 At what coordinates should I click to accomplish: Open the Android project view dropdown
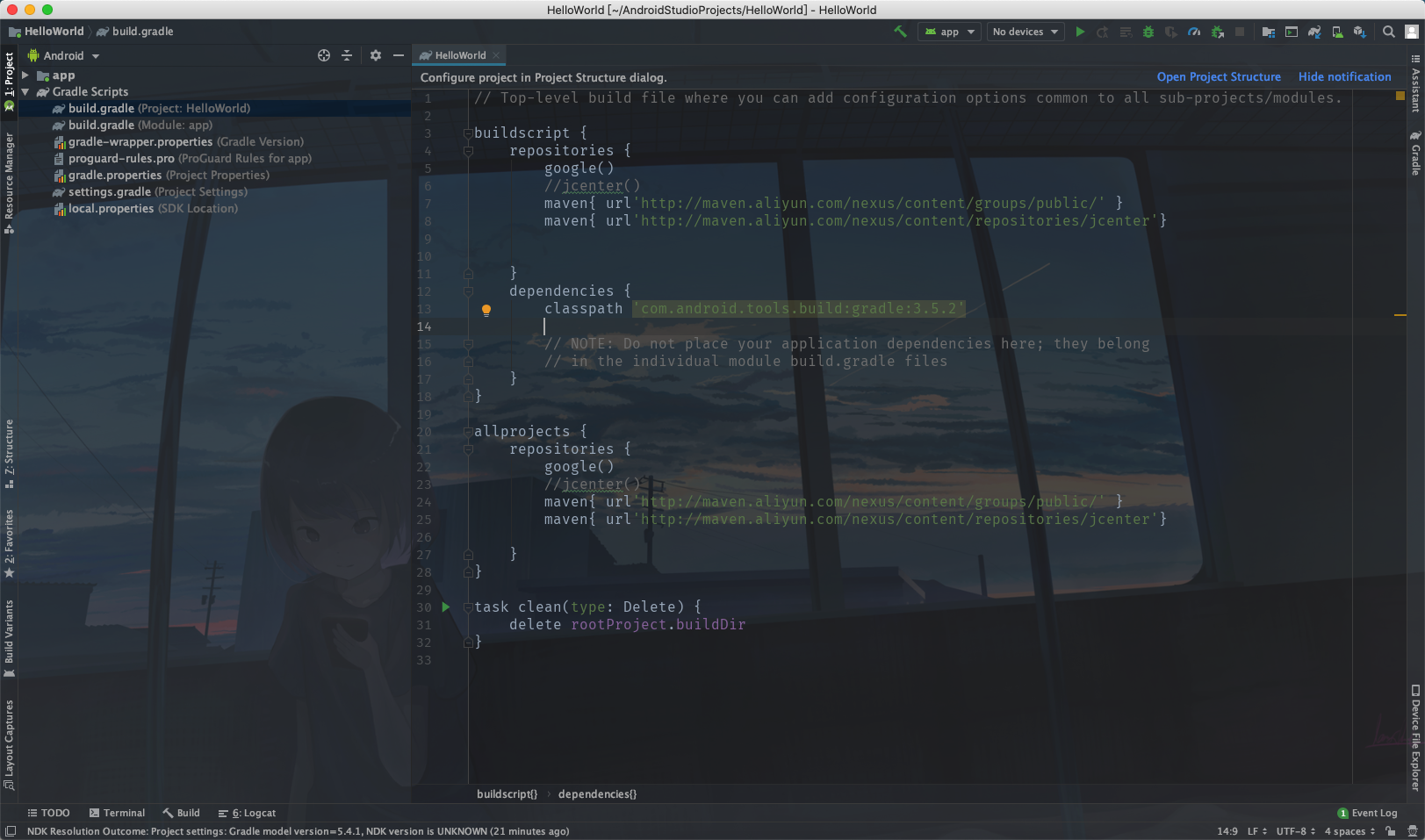point(63,55)
